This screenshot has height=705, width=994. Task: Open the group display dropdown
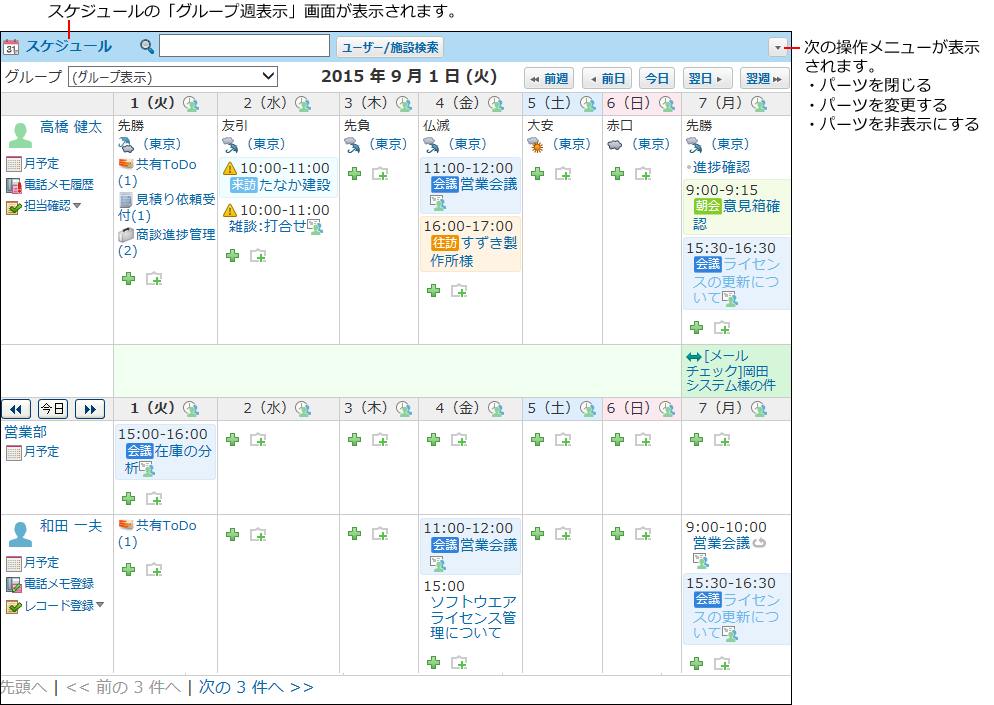(173, 77)
